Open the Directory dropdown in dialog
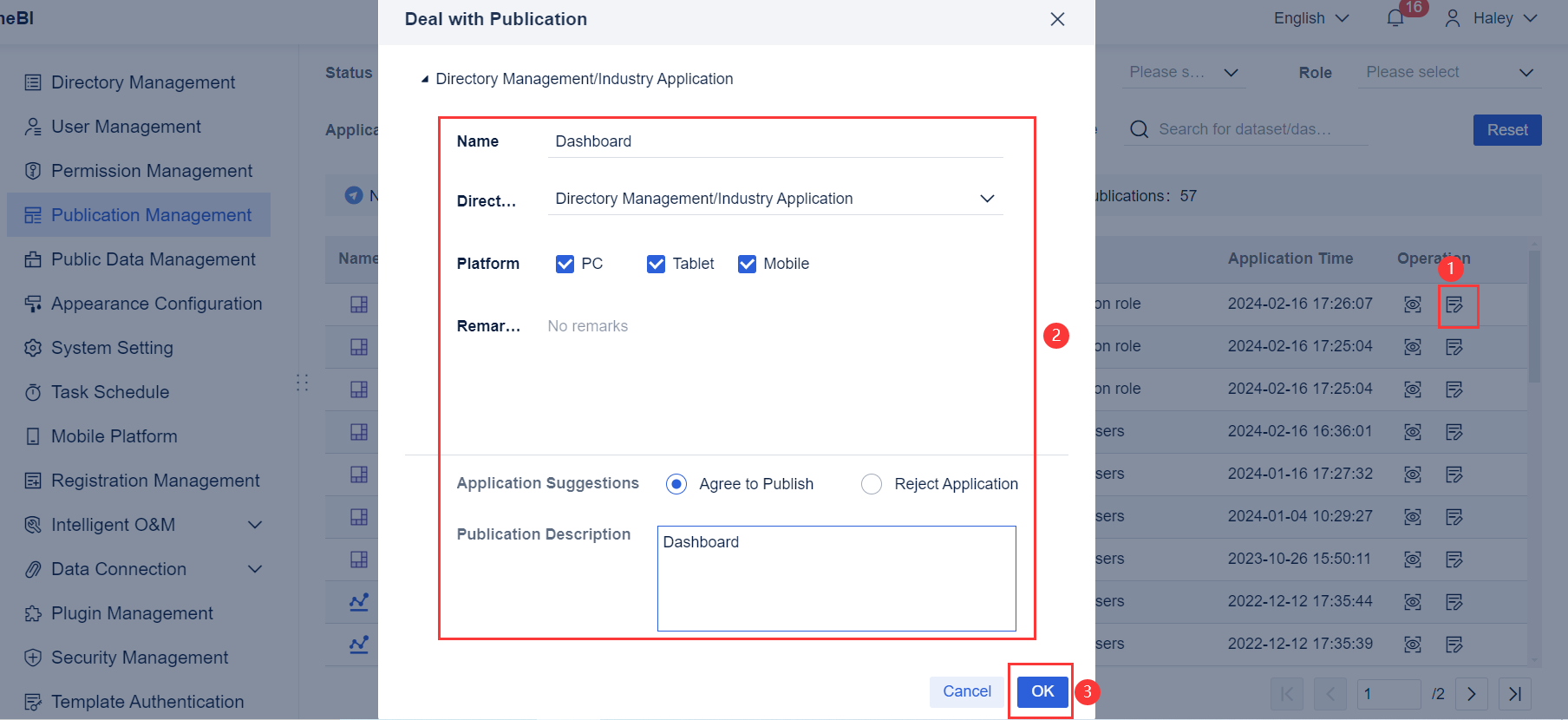Viewport: 1568px width, 720px height. click(987, 199)
